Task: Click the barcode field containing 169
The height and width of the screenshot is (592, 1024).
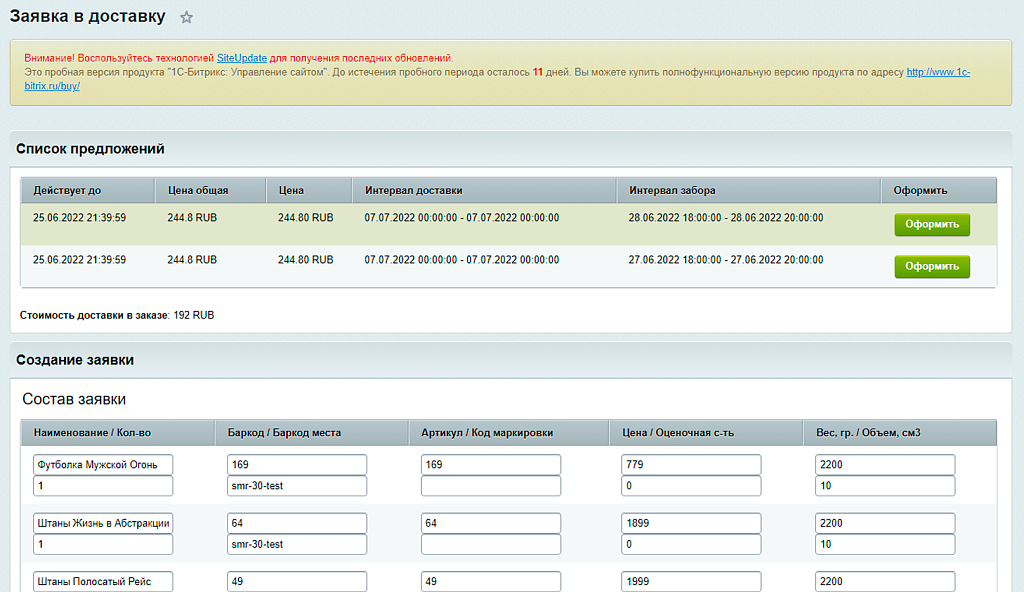Action: (x=297, y=465)
